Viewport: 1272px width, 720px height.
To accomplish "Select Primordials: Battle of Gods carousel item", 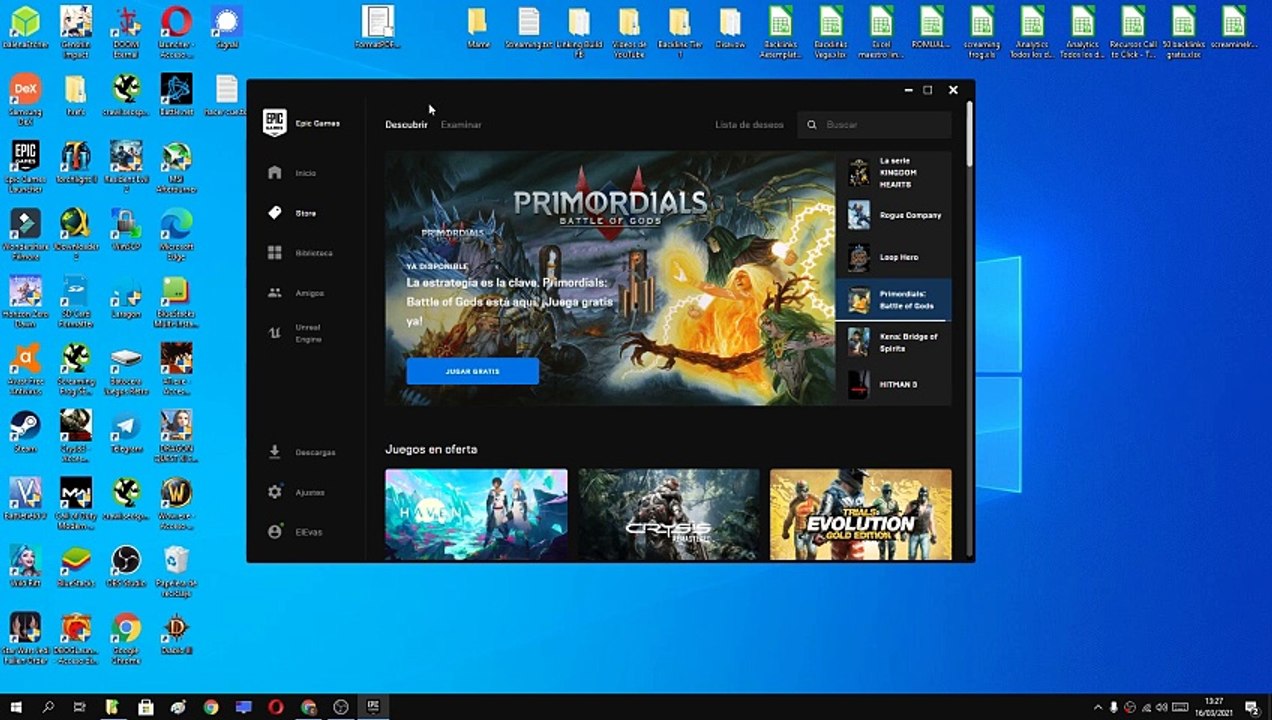I will click(894, 300).
